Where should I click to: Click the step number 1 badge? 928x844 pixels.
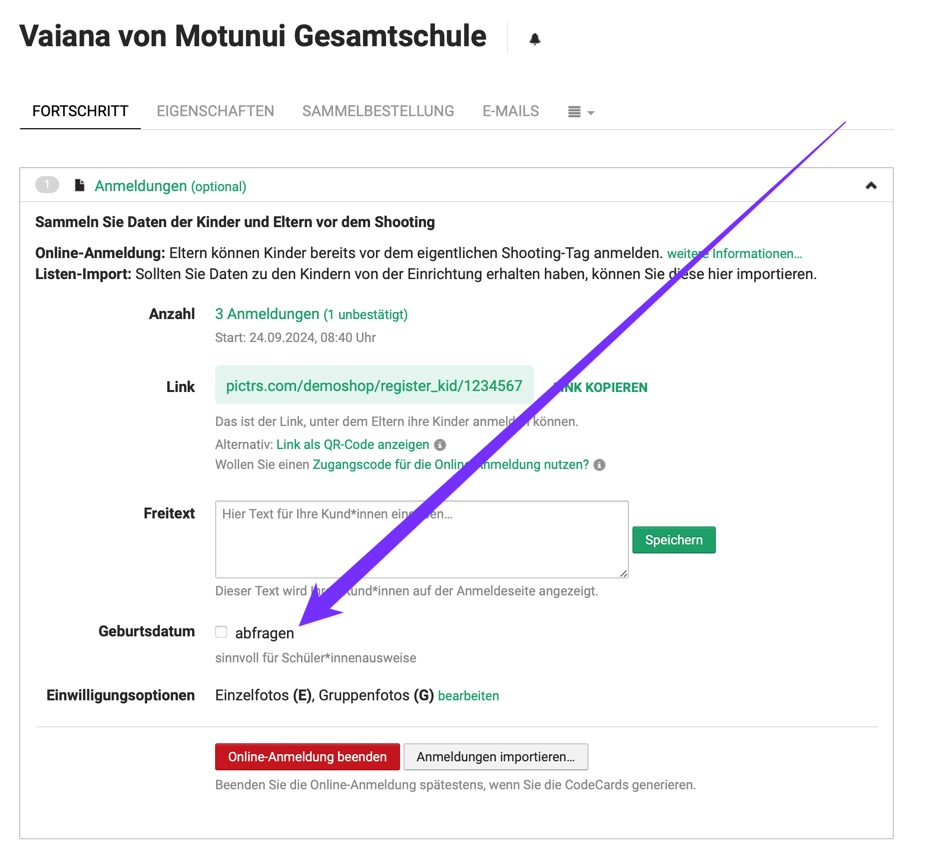tap(47, 185)
